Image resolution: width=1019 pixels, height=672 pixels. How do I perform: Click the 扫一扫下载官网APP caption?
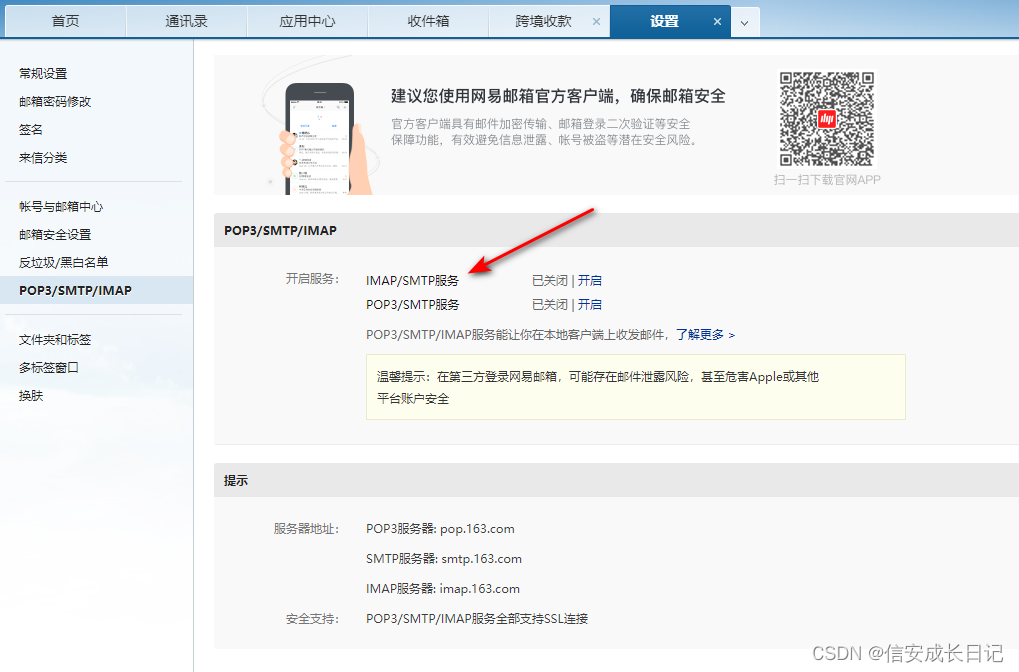click(827, 180)
